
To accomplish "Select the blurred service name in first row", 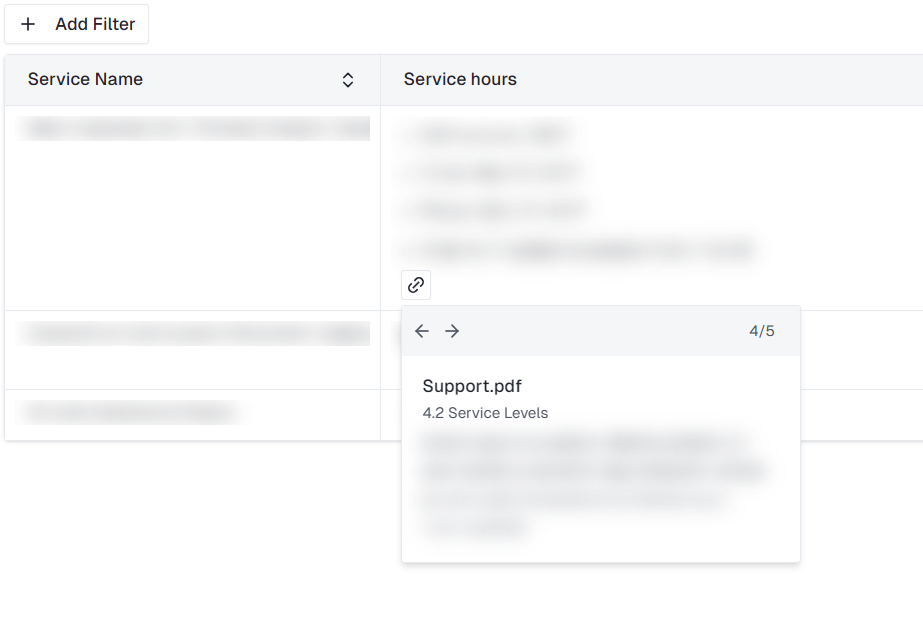I will point(195,128).
